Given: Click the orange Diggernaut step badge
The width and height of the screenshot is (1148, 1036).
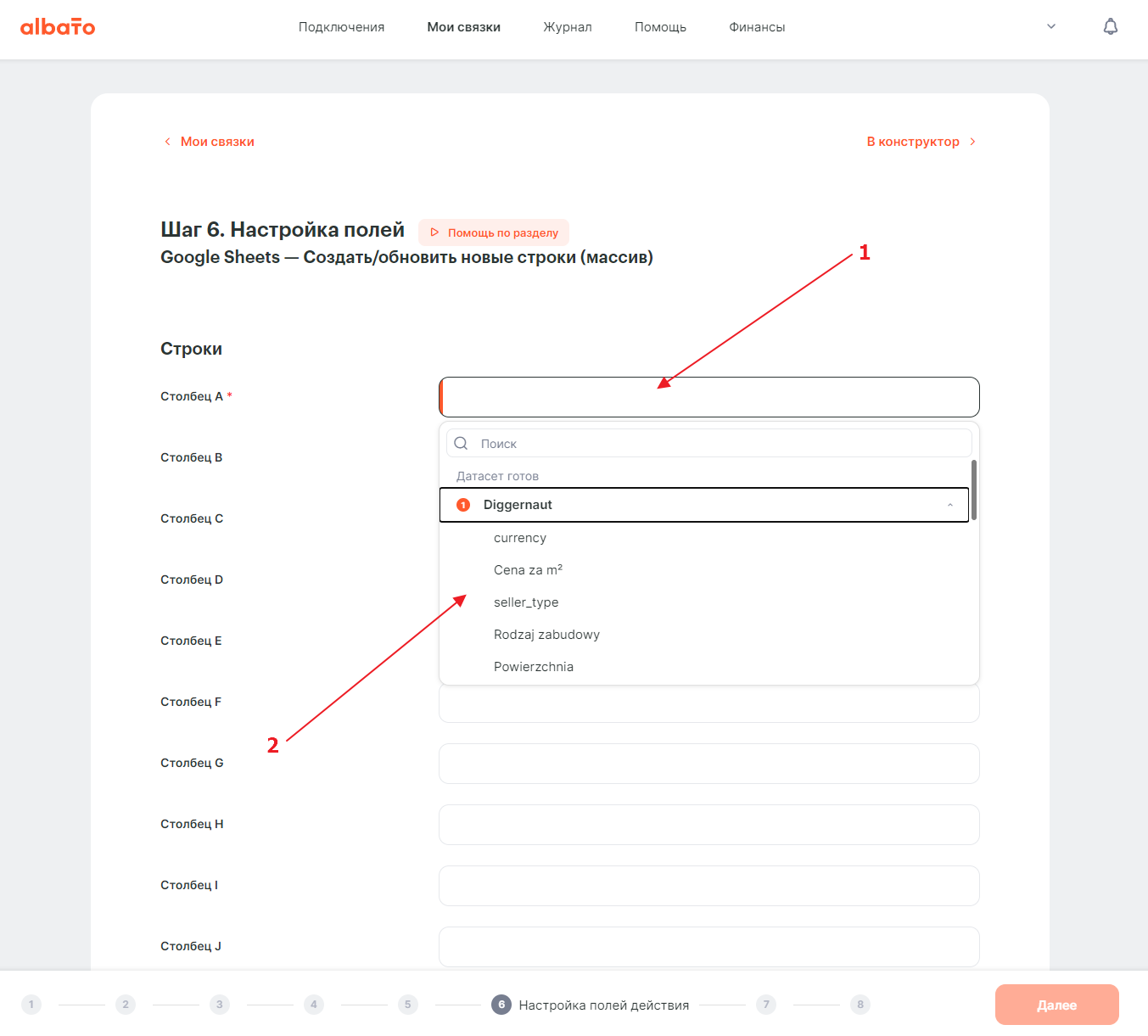Looking at the screenshot, I should coord(463,505).
